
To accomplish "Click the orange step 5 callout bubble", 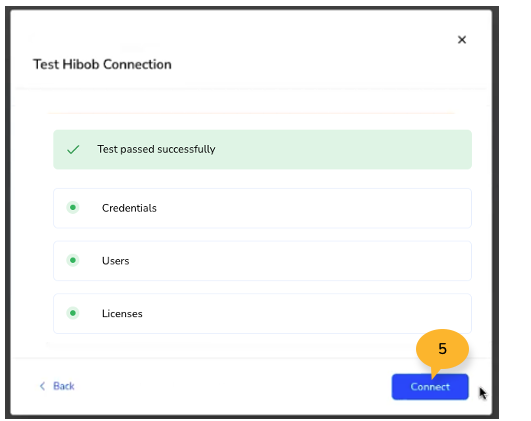I will (x=442, y=349).
